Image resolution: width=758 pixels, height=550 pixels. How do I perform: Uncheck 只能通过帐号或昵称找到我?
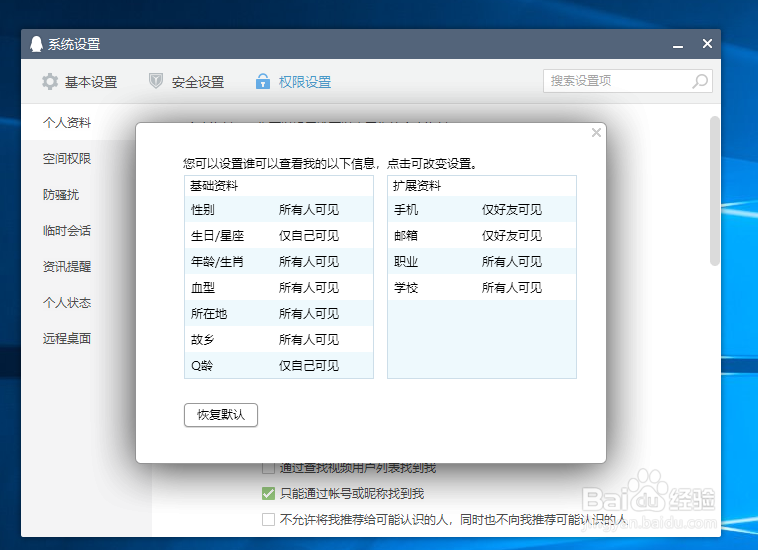click(x=268, y=493)
